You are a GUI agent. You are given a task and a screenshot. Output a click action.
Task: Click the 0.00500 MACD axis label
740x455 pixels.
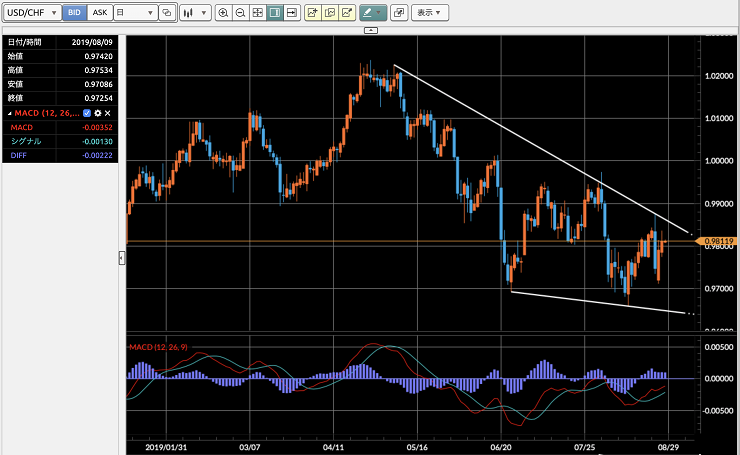[719, 347]
